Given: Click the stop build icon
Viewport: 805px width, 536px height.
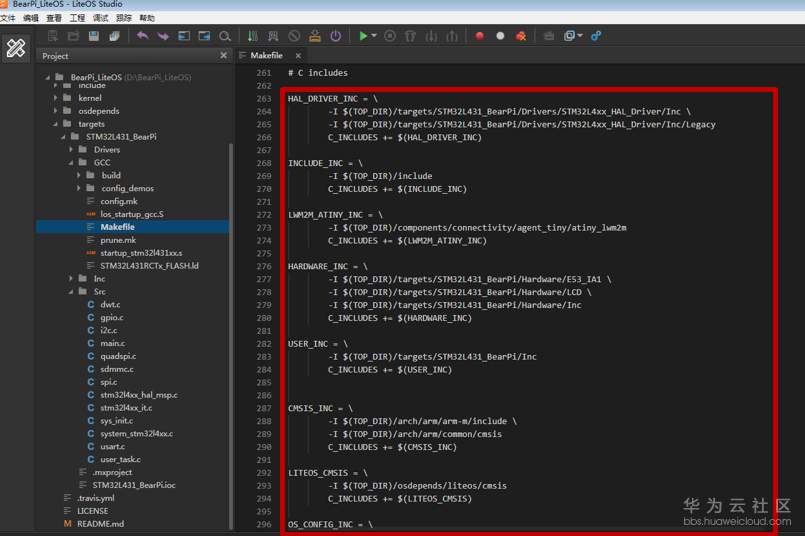Looking at the screenshot, I should click(294, 36).
